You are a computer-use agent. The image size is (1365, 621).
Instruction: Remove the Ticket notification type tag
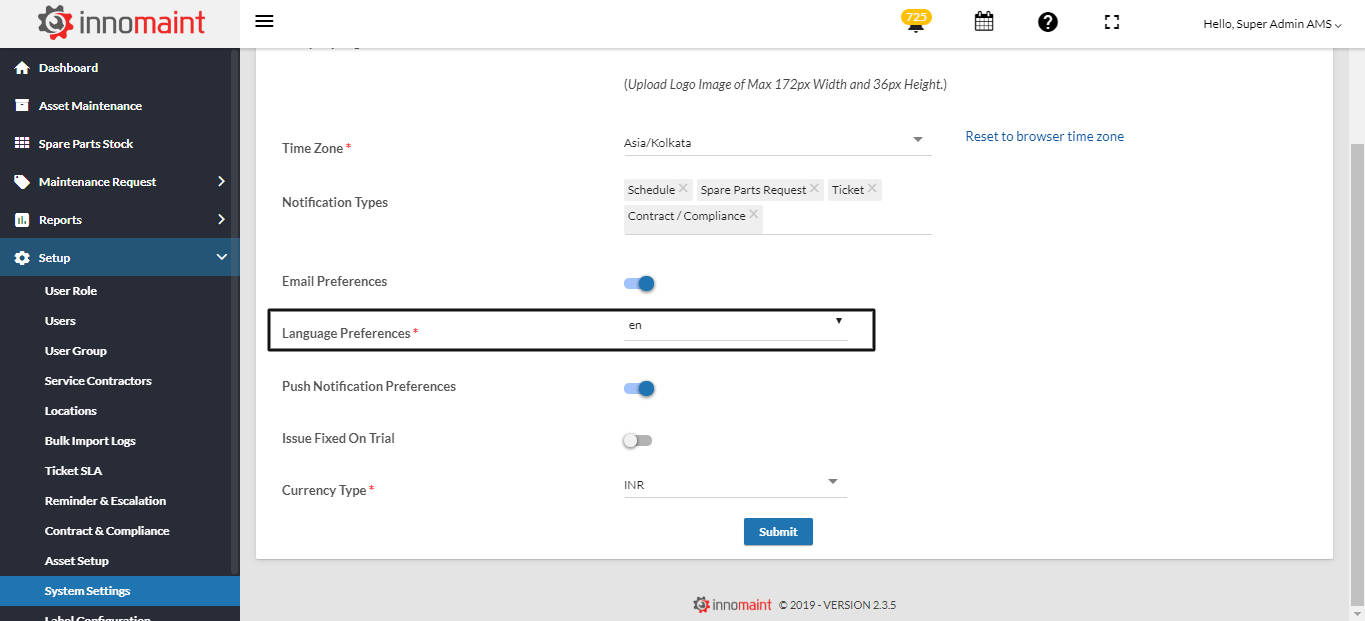(873, 189)
